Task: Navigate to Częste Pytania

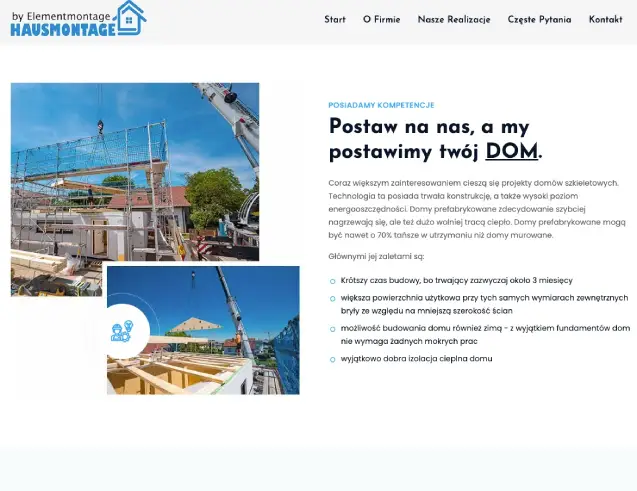Action: coord(539,19)
